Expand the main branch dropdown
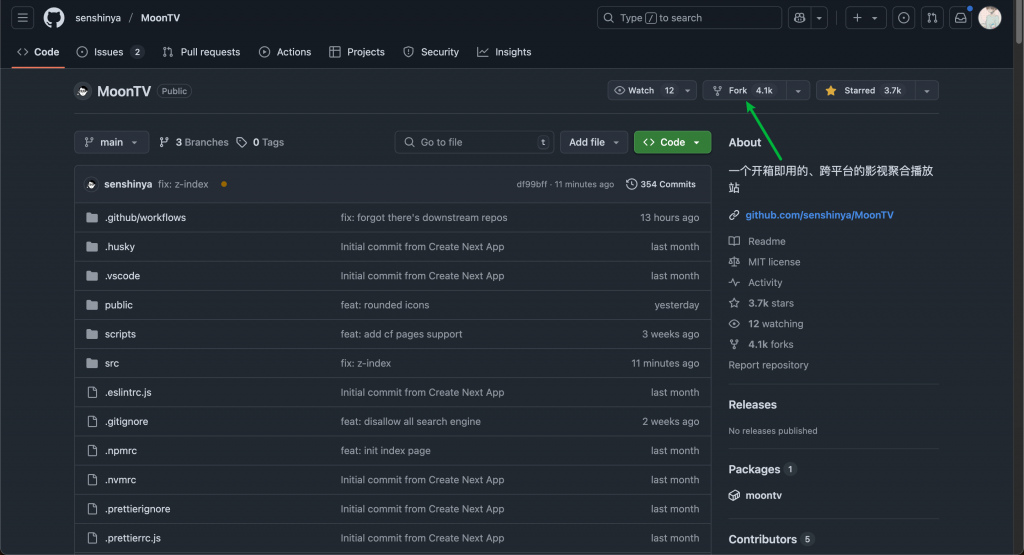Image resolution: width=1024 pixels, height=555 pixels. coord(111,142)
